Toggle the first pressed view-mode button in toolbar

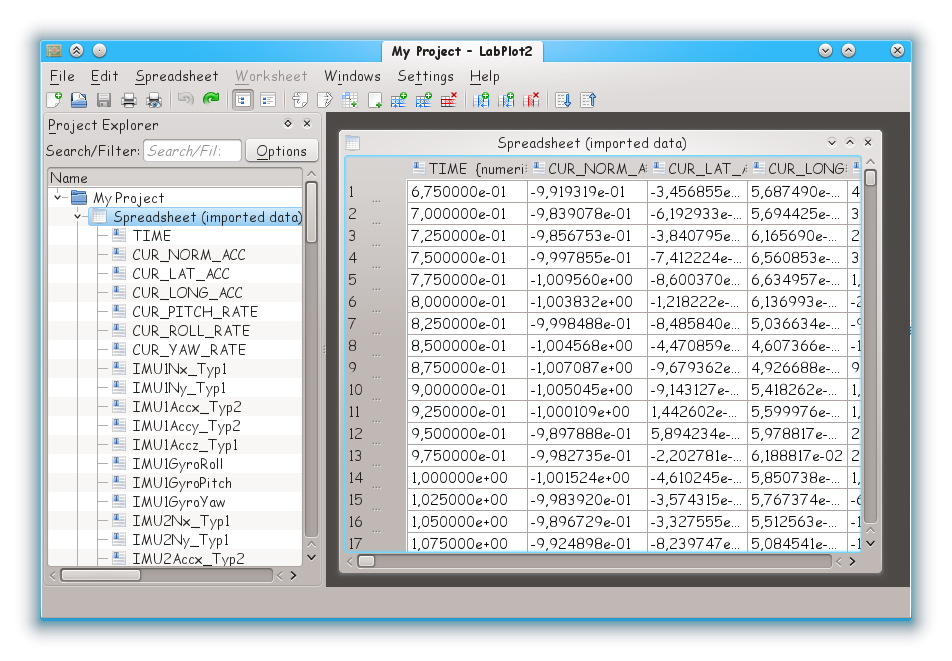242,100
